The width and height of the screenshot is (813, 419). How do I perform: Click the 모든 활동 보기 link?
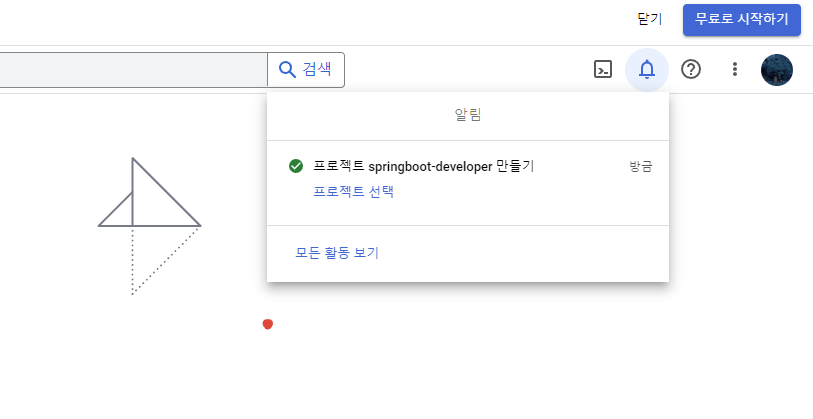point(337,253)
